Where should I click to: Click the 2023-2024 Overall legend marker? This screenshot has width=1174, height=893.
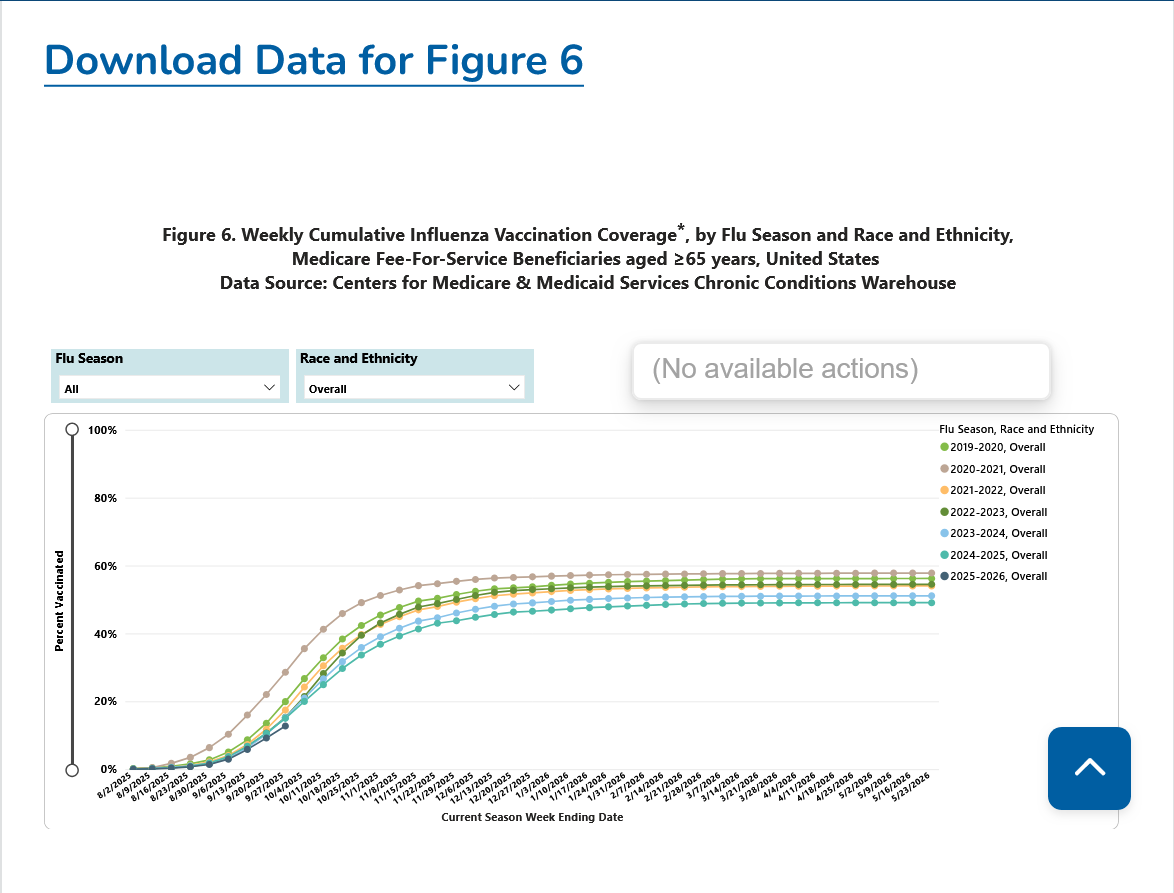click(x=944, y=533)
